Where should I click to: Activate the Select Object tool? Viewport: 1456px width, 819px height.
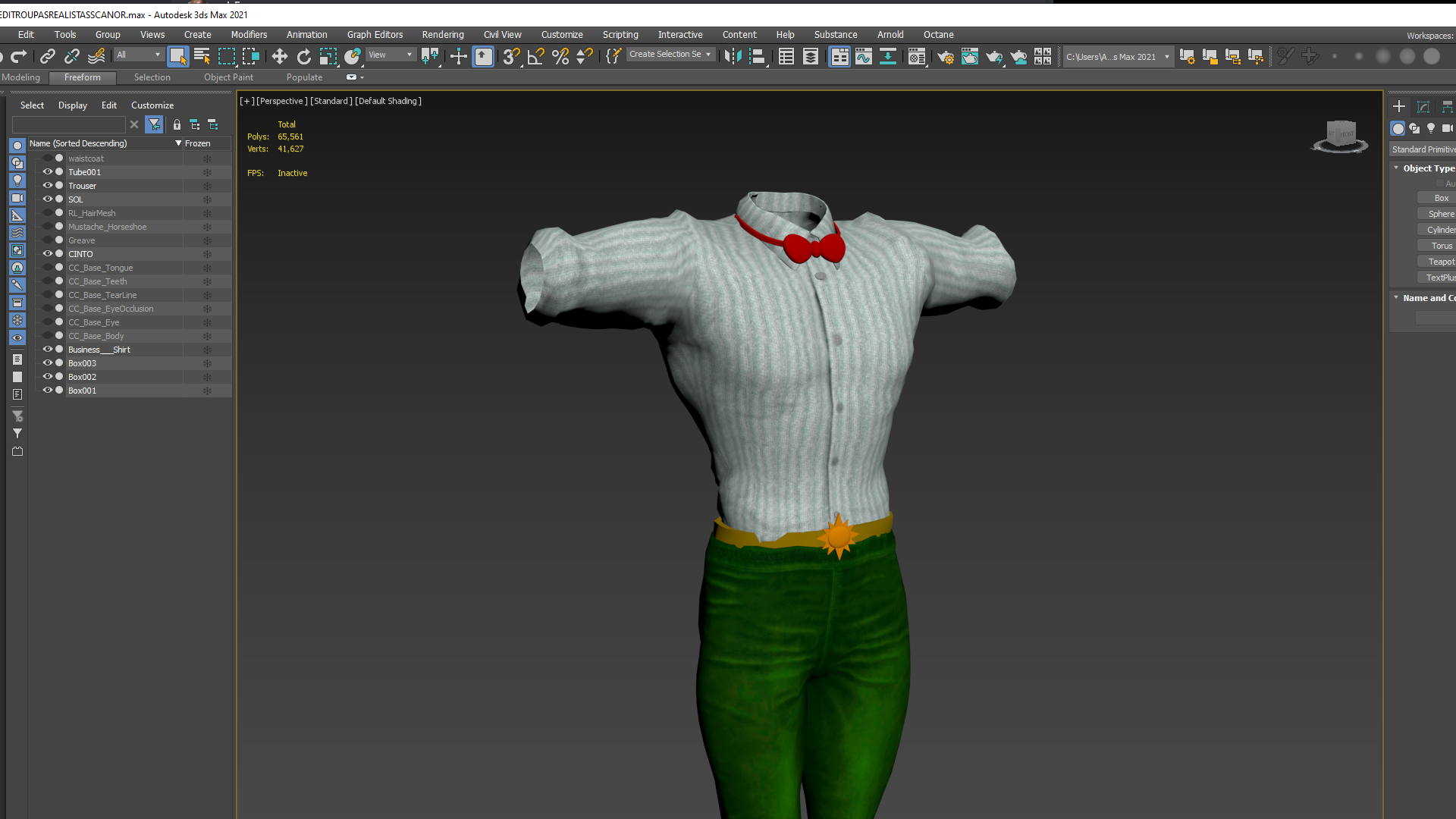point(178,56)
